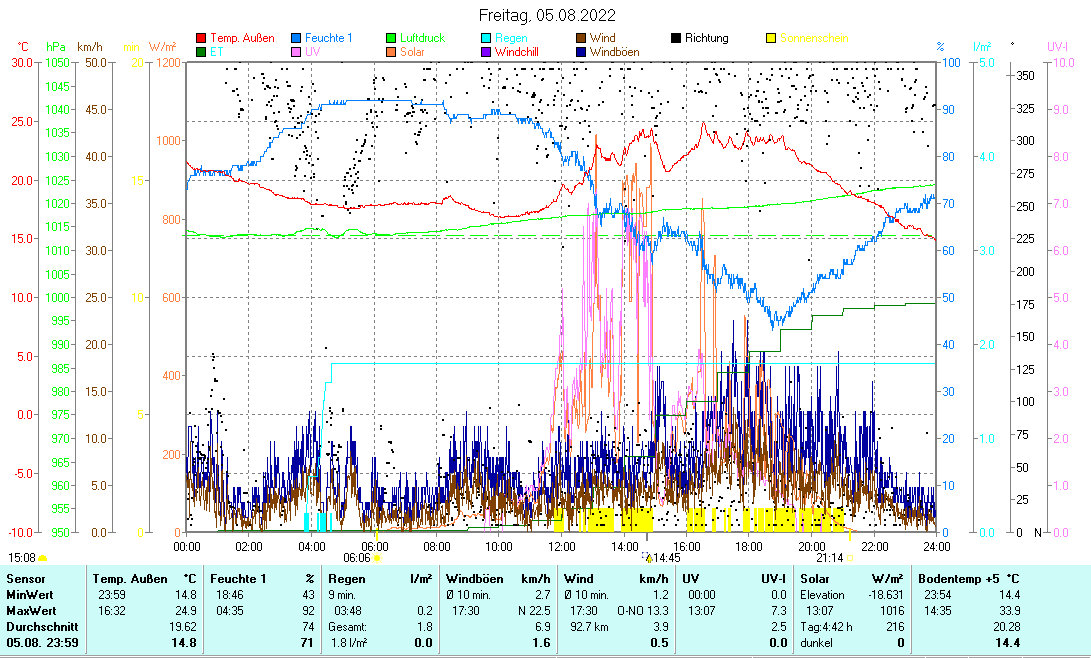Click the UV maximum value 7.3
This screenshot has width=1091, height=658.
pos(779,611)
